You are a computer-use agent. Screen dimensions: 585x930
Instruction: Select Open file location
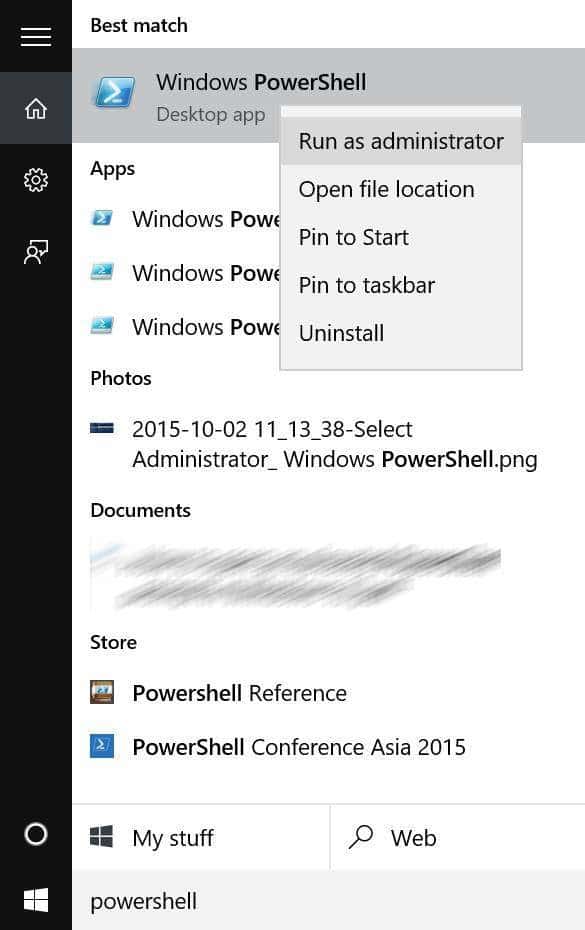pyautogui.click(x=401, y=189)
